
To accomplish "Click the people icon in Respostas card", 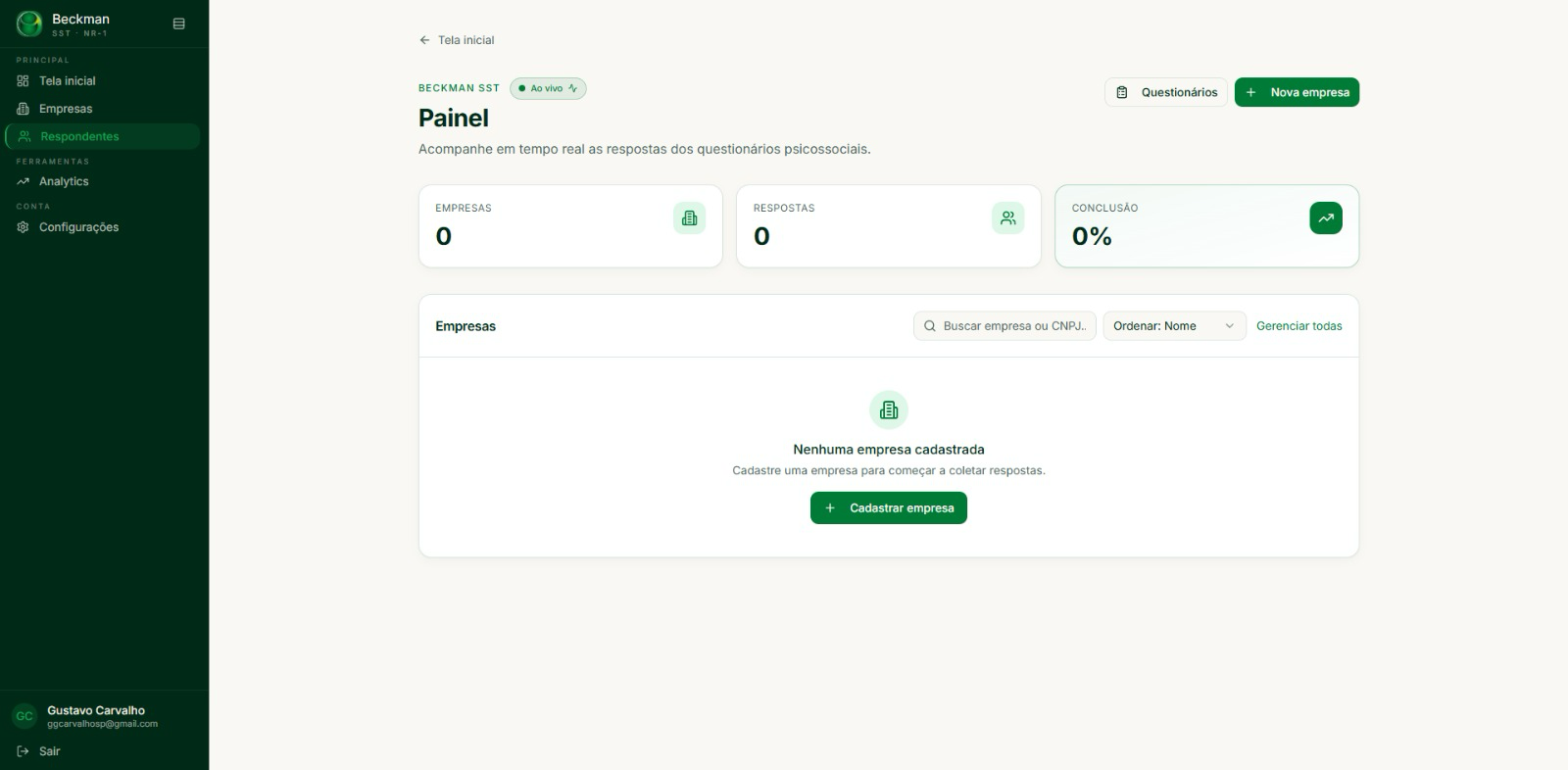I will pos(1007,218).
